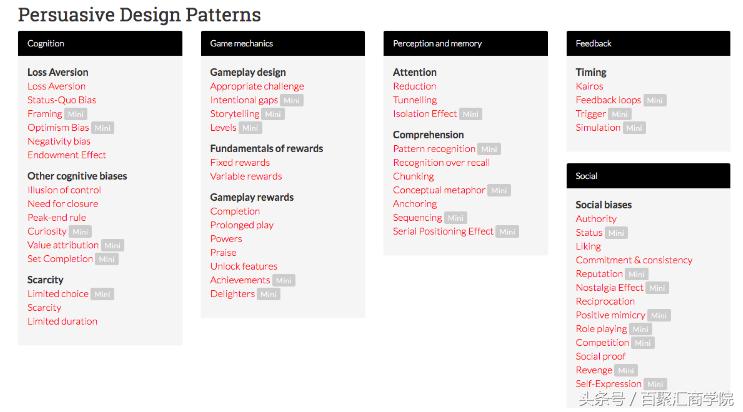Click the Recognition over recall link
The width and height of the screenshot is (743, 412).
tap(441, 163)
